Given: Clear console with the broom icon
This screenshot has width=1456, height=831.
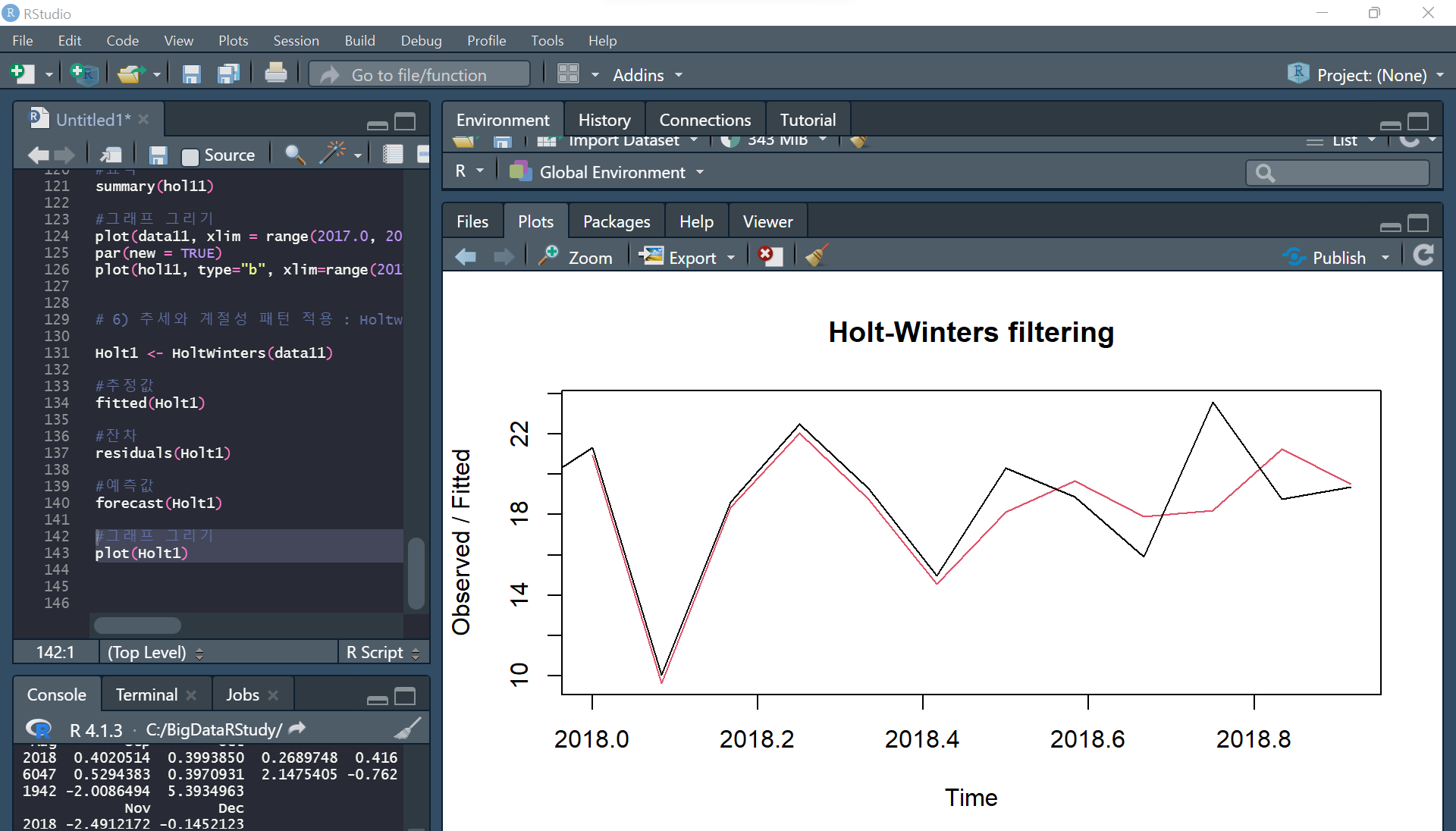Looking at the screenshot, I should tap(407, 729).
